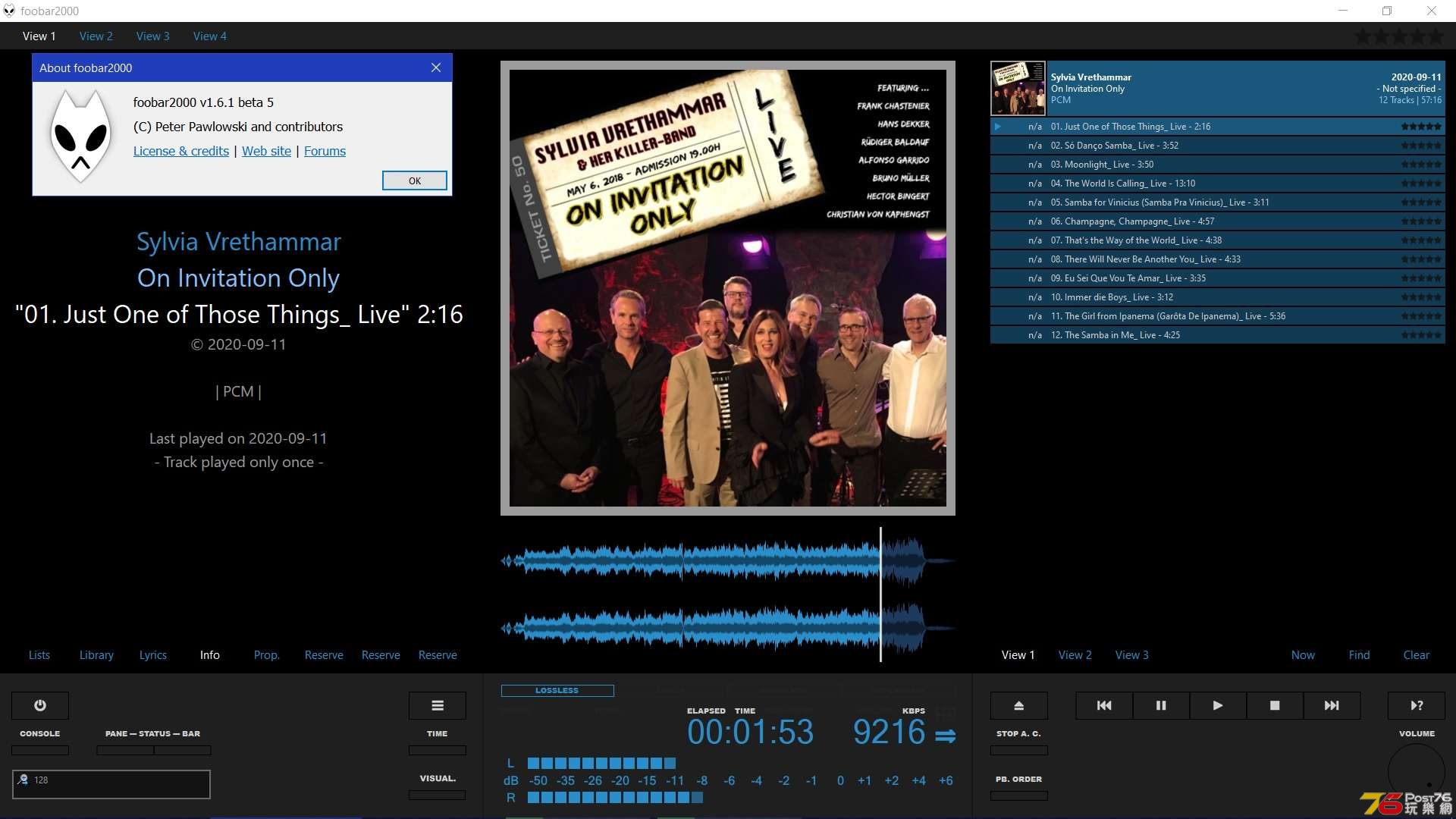Click Now in playlist panel
The image size is (1456, 819).
tap(1304, 655)
